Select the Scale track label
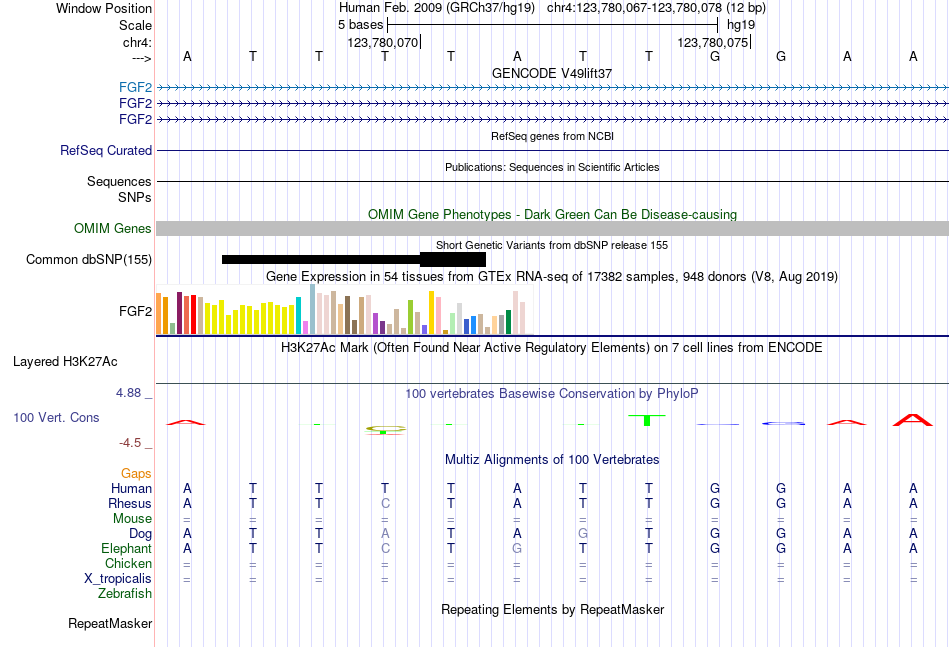The height and width of the screenshot is (647, 950). [135, 25]
